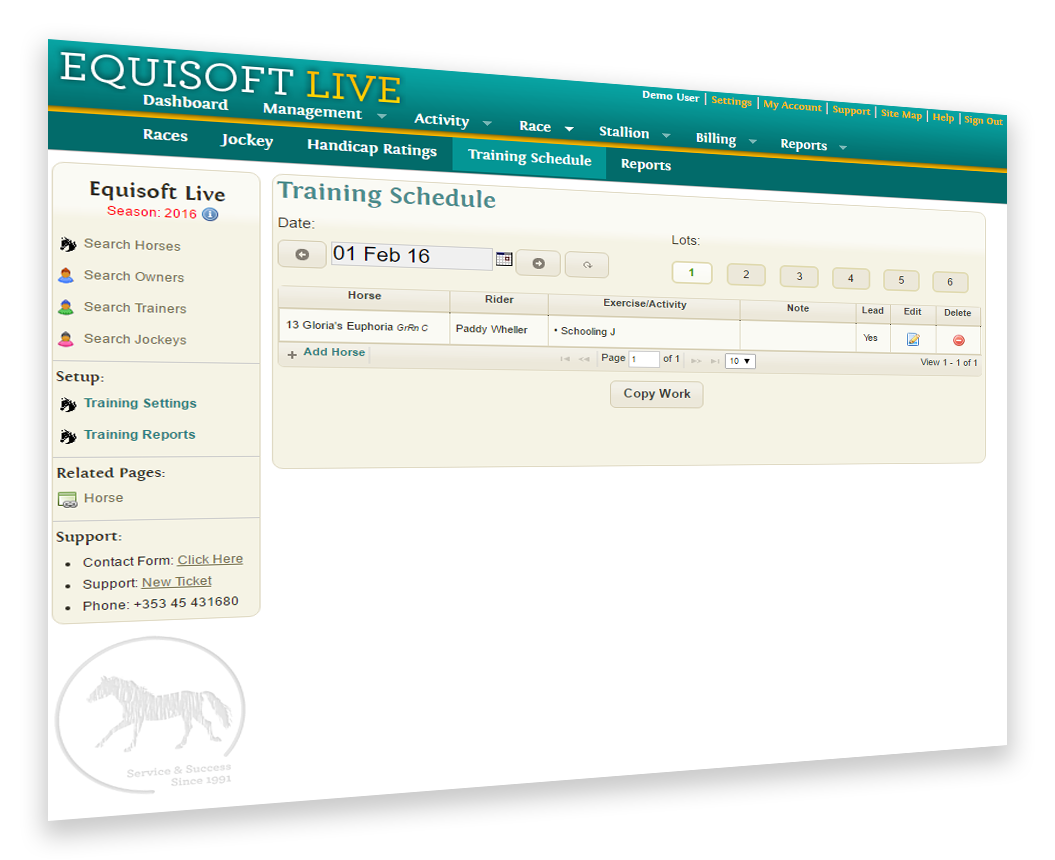Click the Search Trainers person icon
1055x860 pixels.
[x=66, y=307]
